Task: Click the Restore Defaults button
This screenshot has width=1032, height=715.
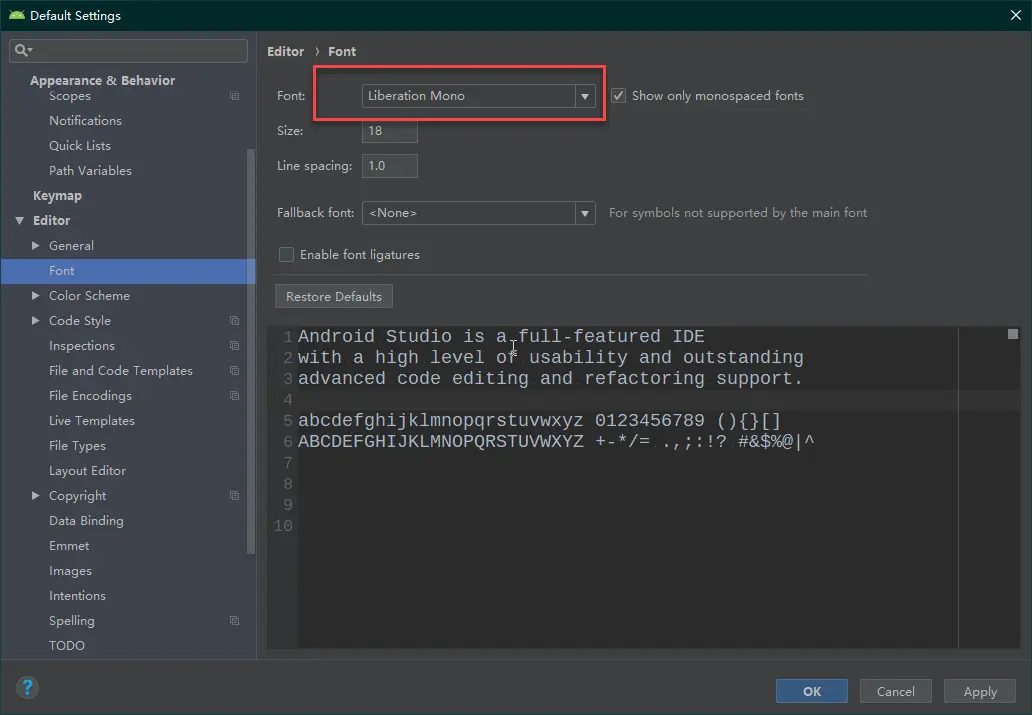Action: (334, 296)
